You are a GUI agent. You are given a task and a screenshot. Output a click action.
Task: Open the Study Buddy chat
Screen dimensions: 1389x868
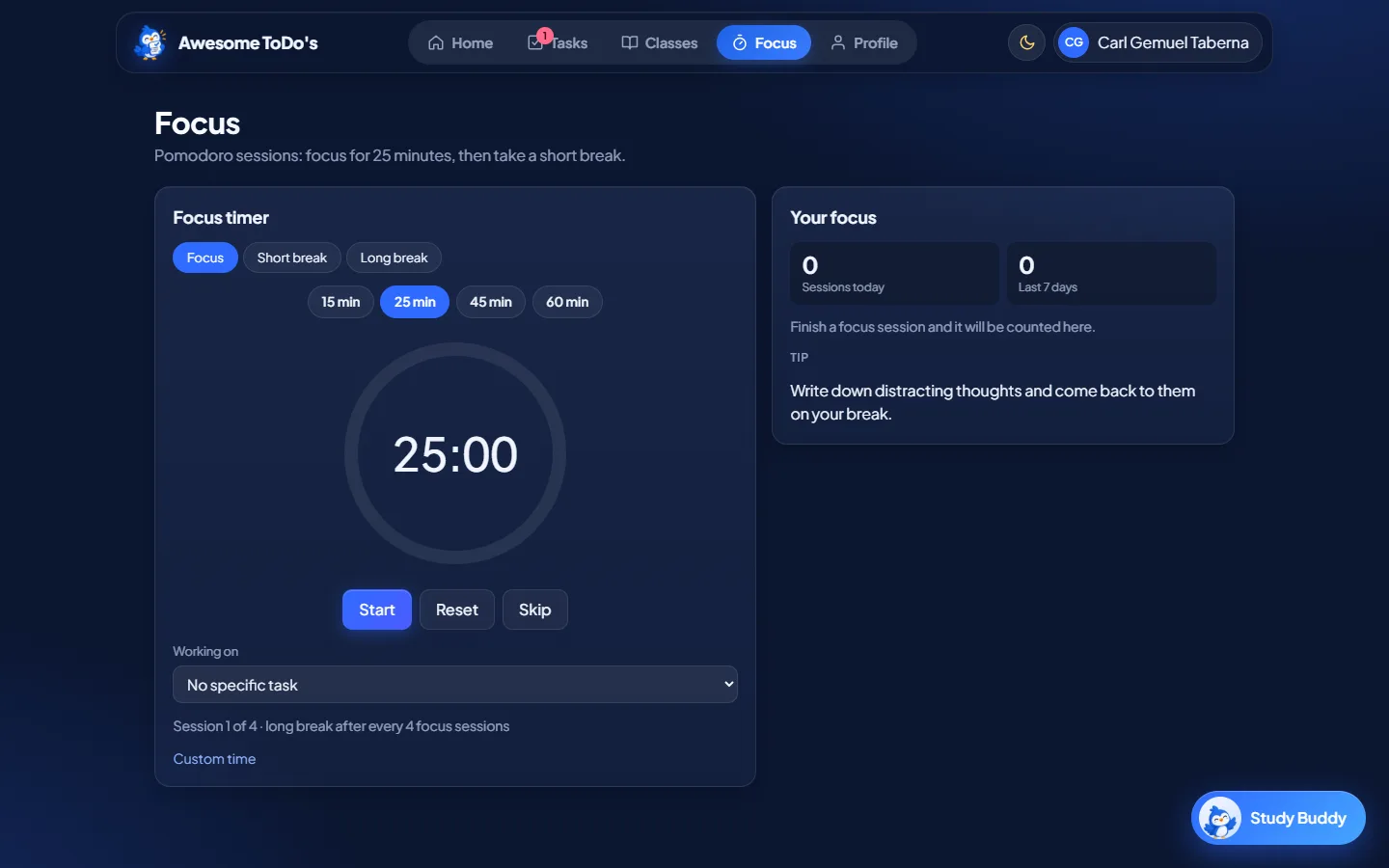tap(1278, 818)
